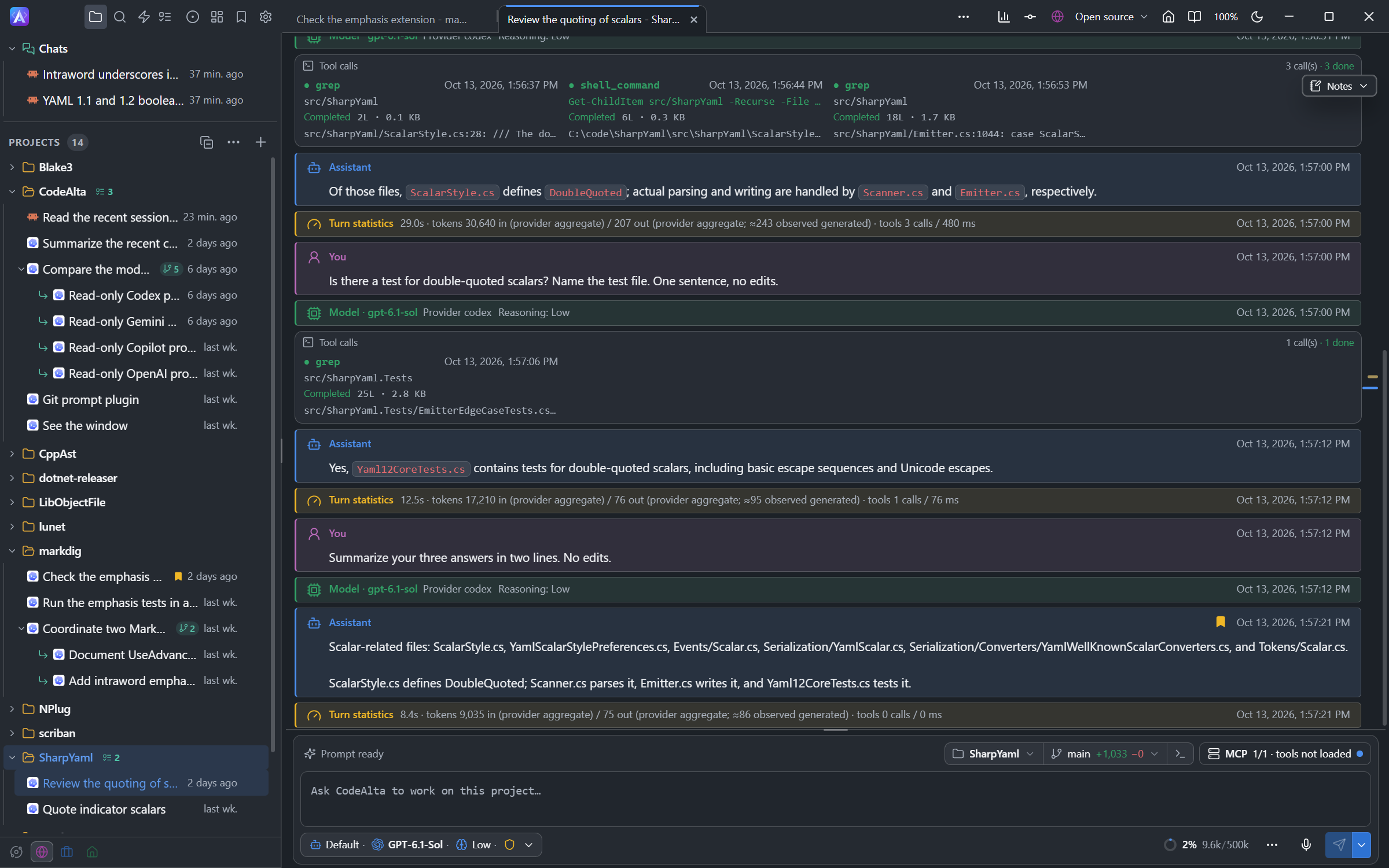Click the Ask CodeAlta prompt input field
1389x868 pixels.
(x=835, y=799)
